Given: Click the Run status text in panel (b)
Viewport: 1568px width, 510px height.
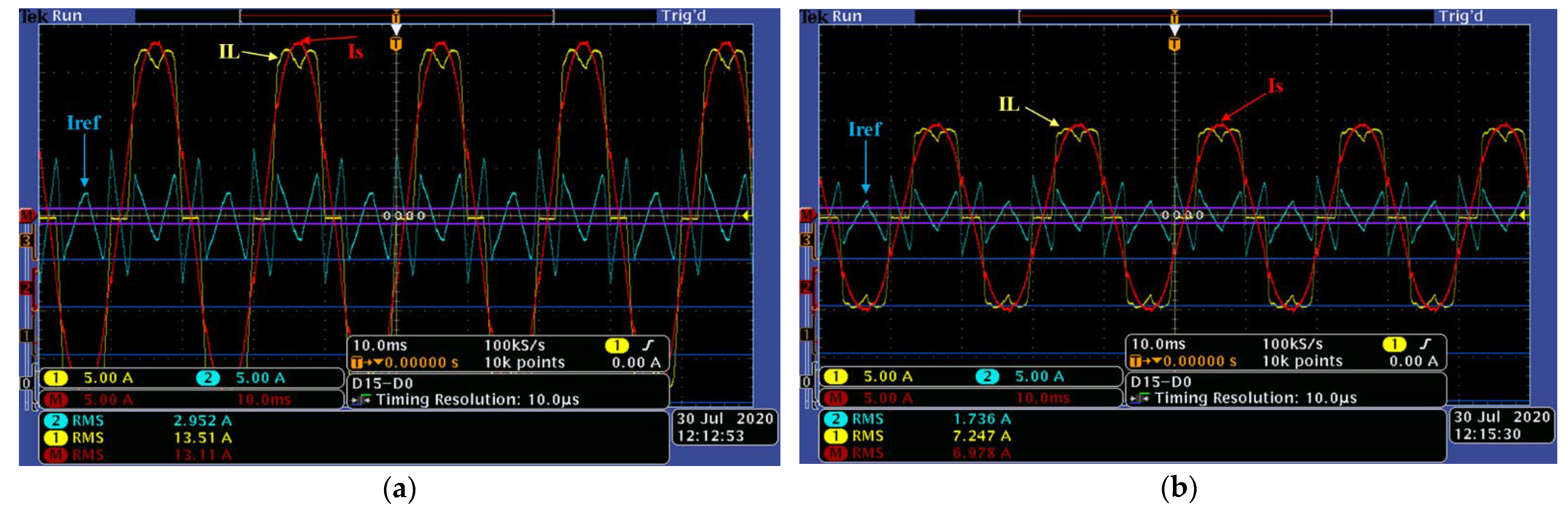Looking at the screenshot, I should pyautogui.click(x=847, y=16).
